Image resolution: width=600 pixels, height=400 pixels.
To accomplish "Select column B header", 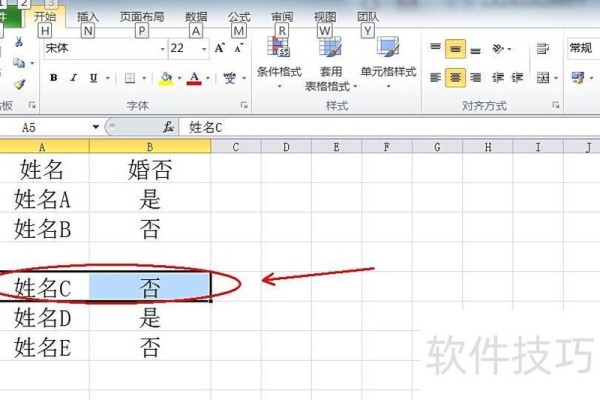I will pyautogui.click(x=150, y=147).
